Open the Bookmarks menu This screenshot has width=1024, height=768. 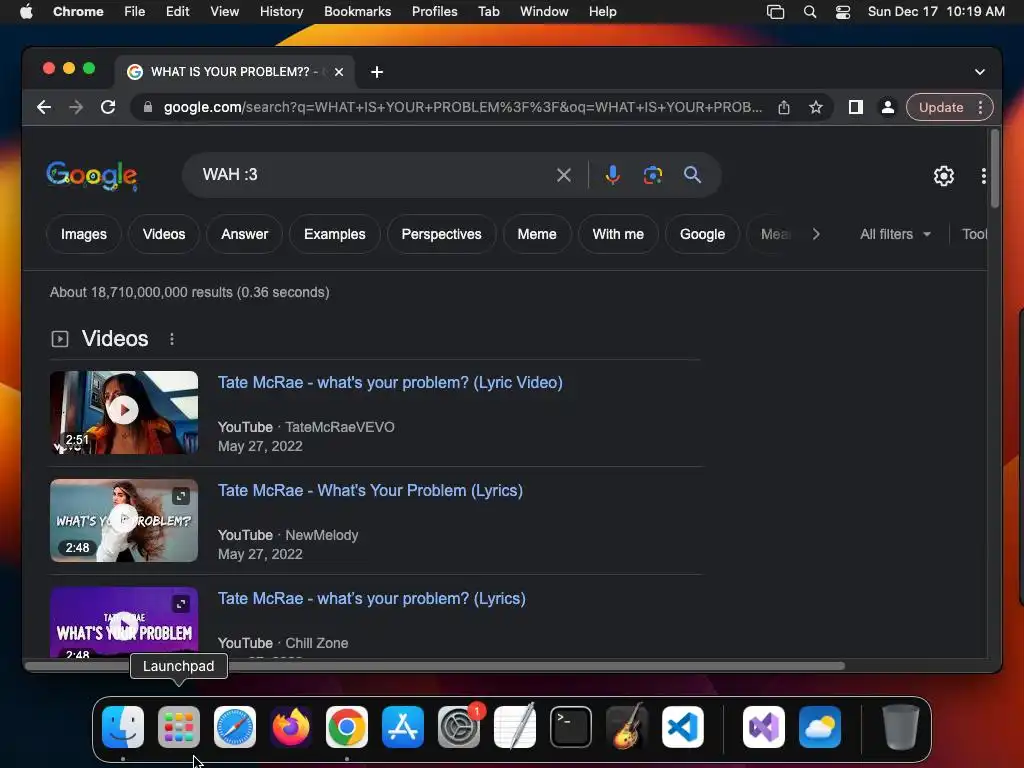[x=357, y=12]
